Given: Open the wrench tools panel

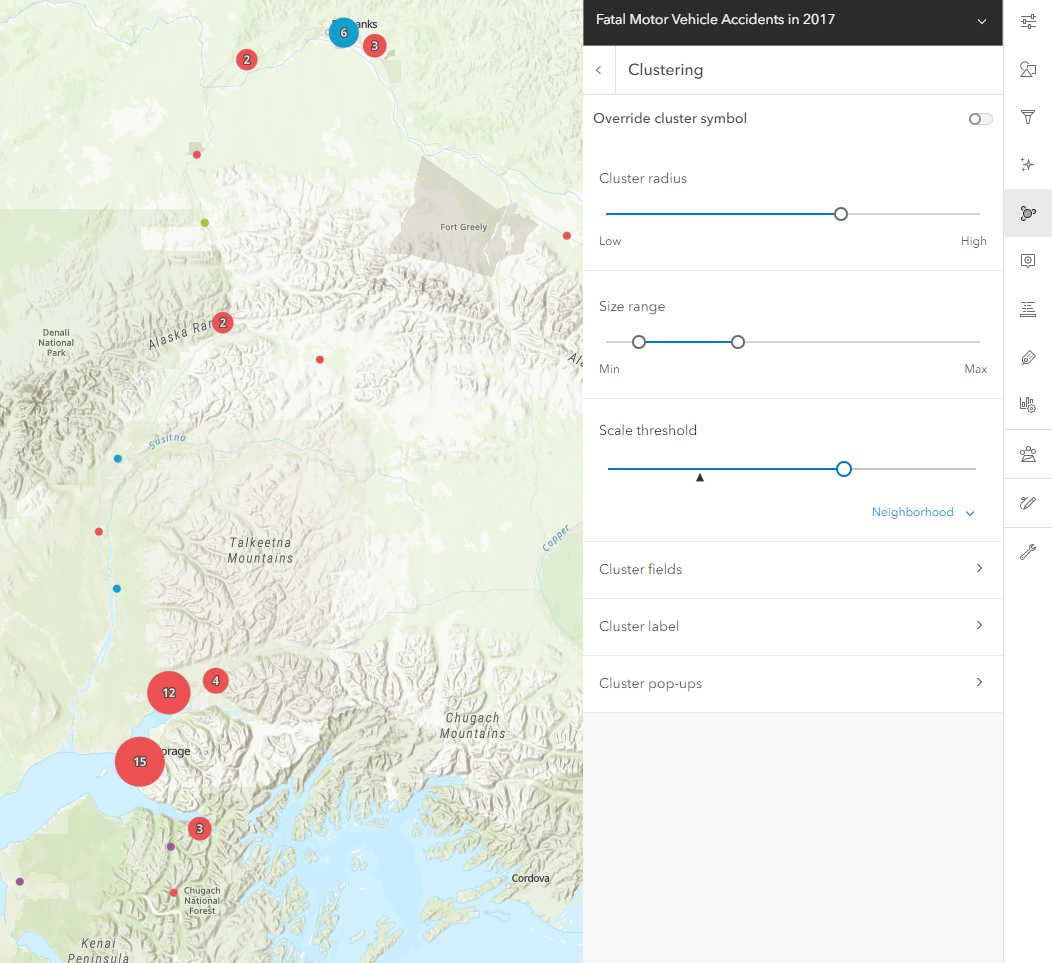Looking at the screenshot, I should click(1028, 551).
